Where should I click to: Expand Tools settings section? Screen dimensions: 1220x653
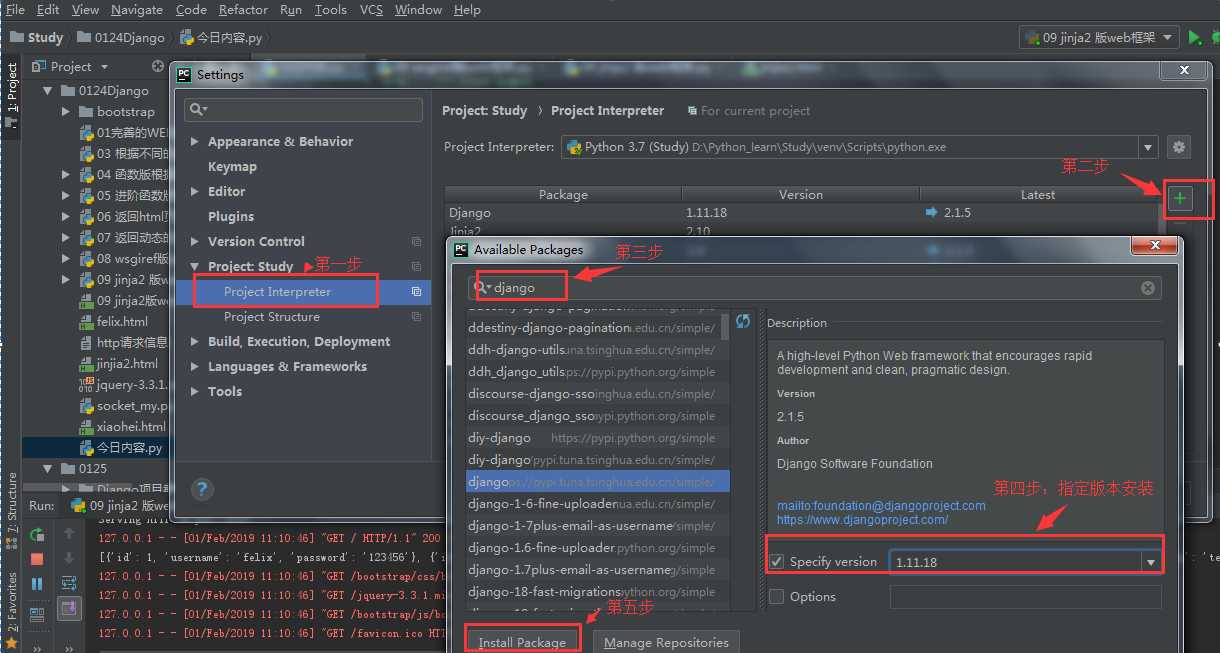click(x=195, y=392)
